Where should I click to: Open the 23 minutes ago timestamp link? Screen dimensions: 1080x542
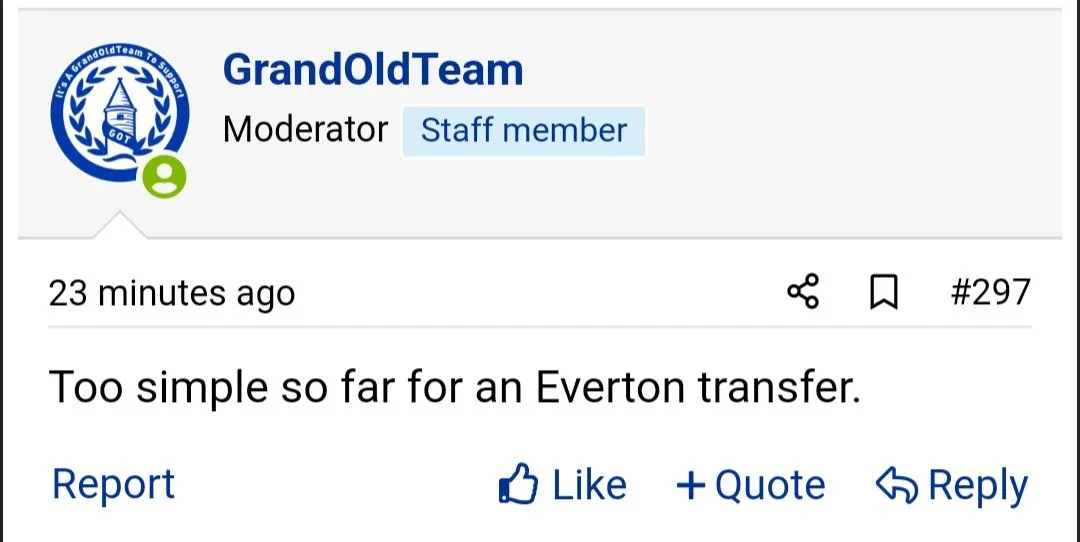click(x=171, y=293)
